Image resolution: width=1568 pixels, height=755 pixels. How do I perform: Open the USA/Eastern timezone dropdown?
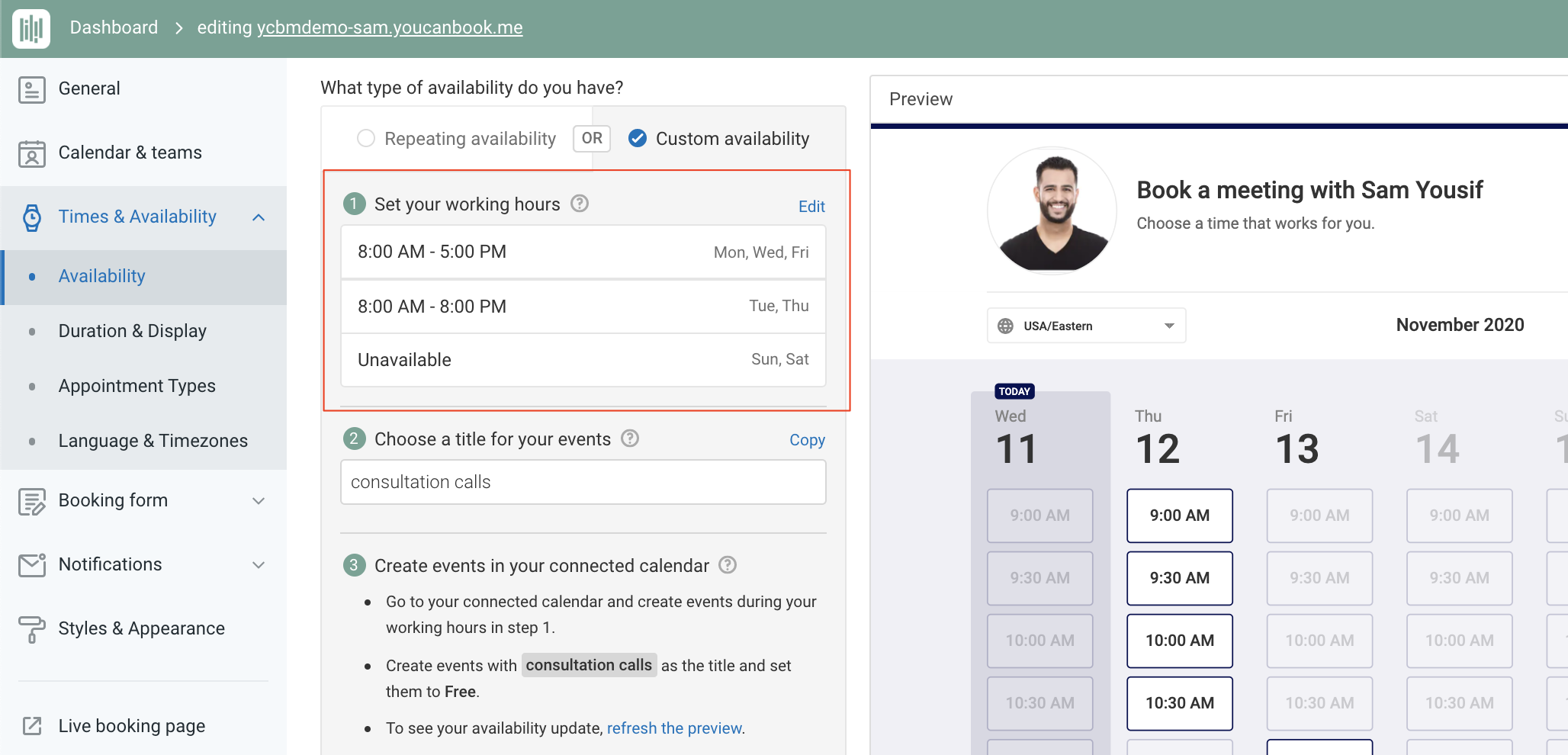[1086, 326]
